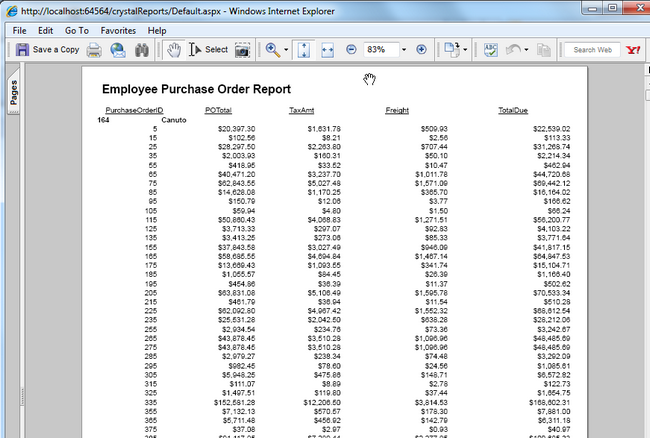Toggle the fit width button
Viewport: 650px width, 438px height.
click(x=327, y=50)
